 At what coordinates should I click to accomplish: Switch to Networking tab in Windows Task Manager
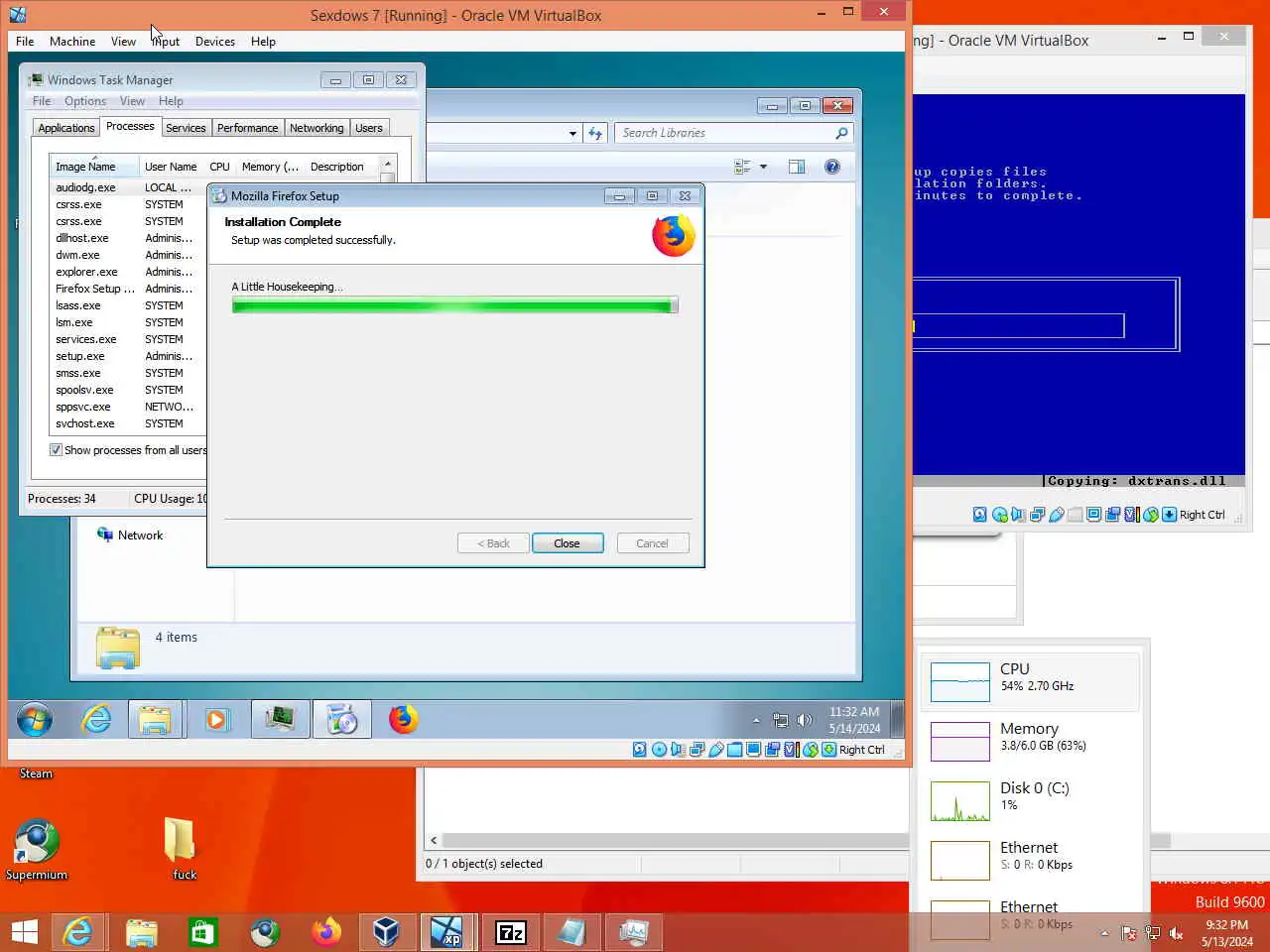(x=317, y=128)
